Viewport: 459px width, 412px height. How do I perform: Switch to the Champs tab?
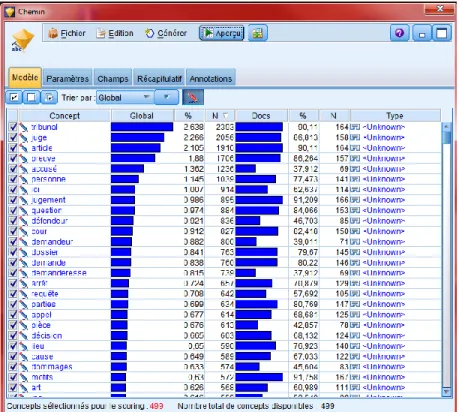point(113,79)
